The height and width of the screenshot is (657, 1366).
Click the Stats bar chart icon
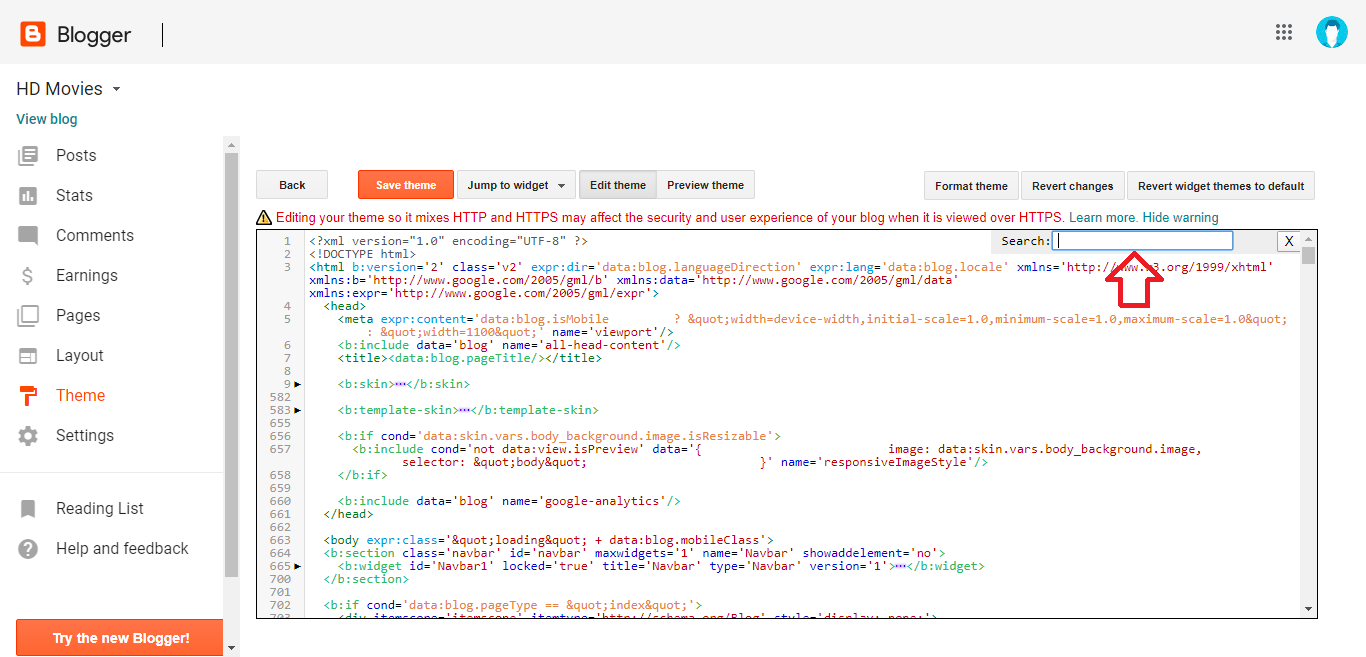pos(28,195)
